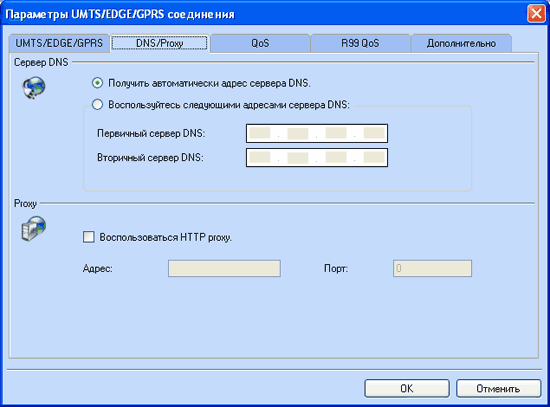The image size is (550, 407).
Task: Close the connection parameters dialog
Action: tap(536, 14)
